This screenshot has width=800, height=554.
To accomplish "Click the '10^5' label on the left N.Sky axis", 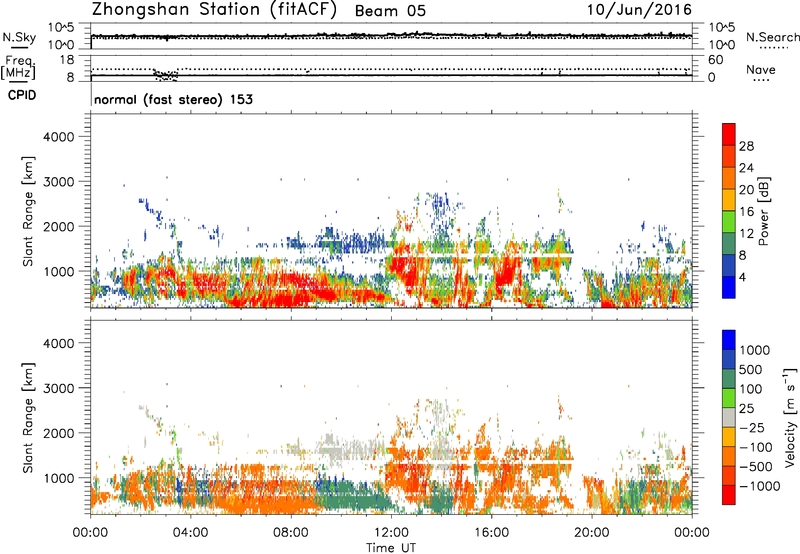I will pos(61,28).
